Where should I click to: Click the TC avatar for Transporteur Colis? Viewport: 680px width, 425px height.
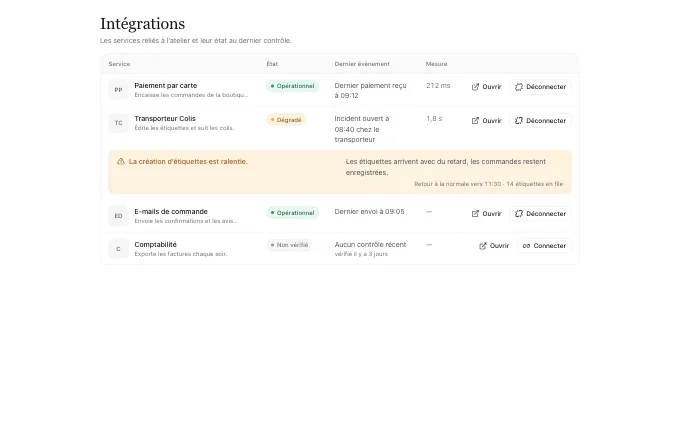(118, 123)
